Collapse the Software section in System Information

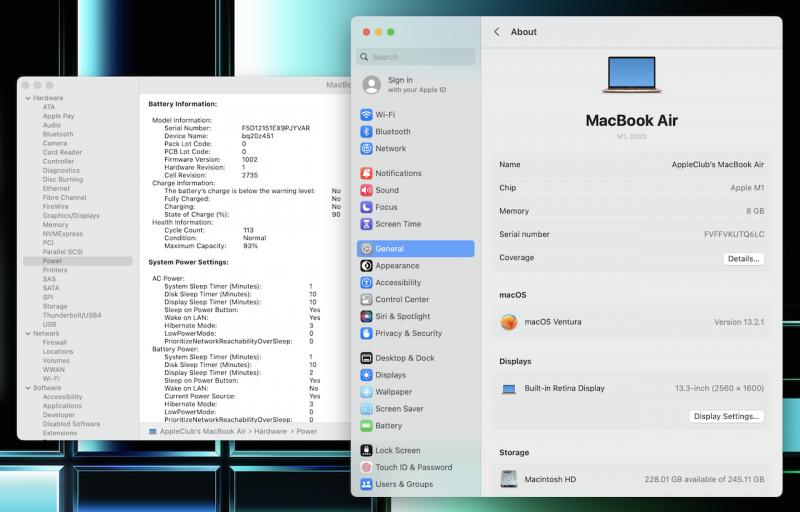click(x=28, y=388)
